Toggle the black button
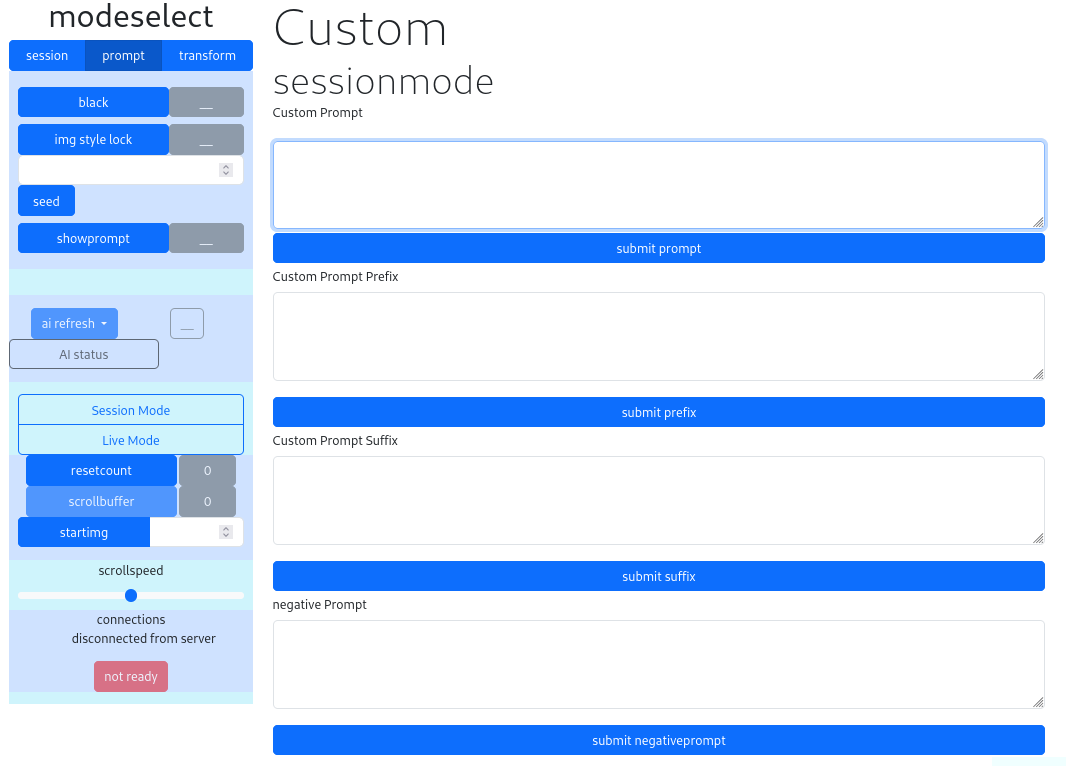 pos(94,103)
